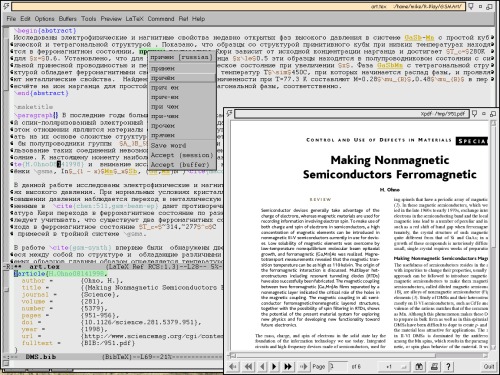Click the Emacs window menu icon at top-left
This screenshot has height=375, width=500.
click(x=5, y=6)
